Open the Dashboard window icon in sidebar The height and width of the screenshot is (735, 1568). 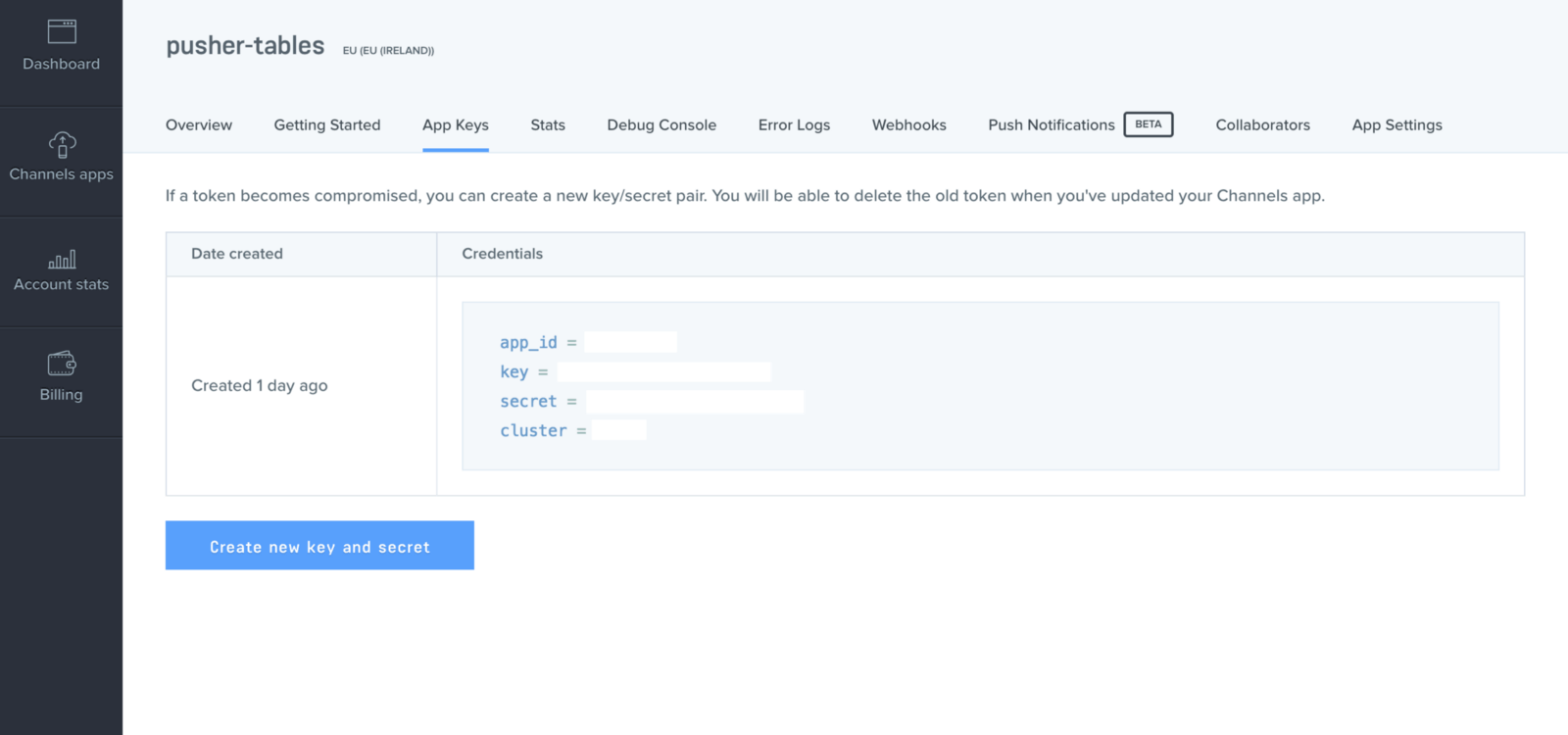tap(62, 31)
